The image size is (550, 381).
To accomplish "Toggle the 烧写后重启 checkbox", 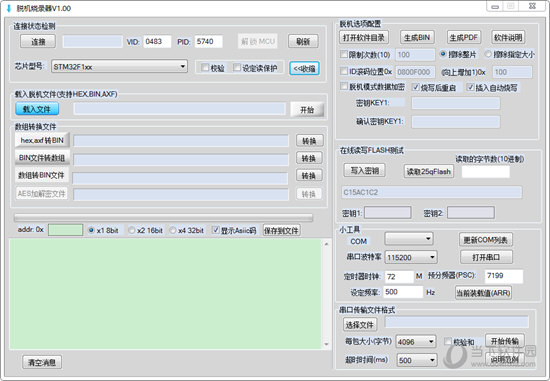I will point(416,87).
